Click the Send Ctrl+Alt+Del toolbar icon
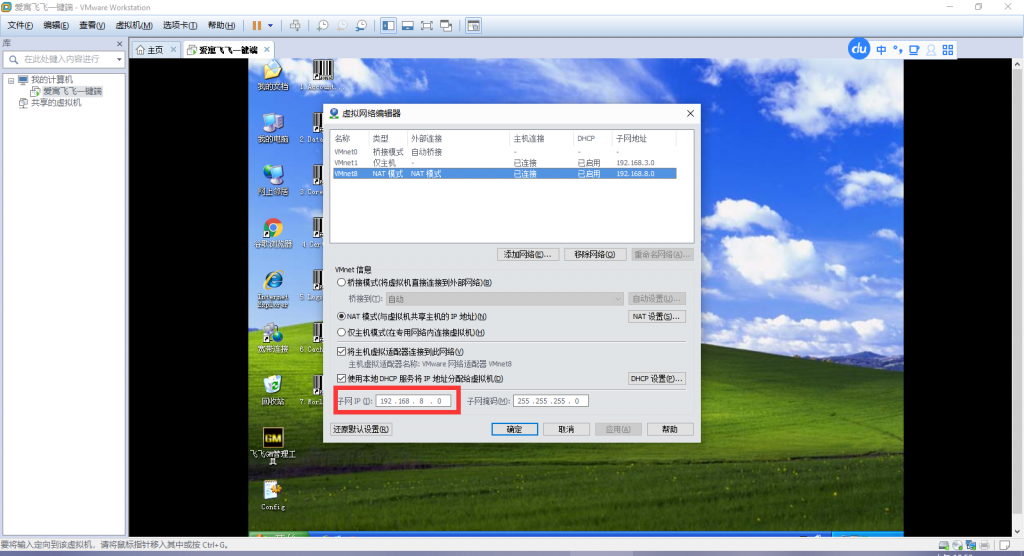 click(x=295, y=25)
